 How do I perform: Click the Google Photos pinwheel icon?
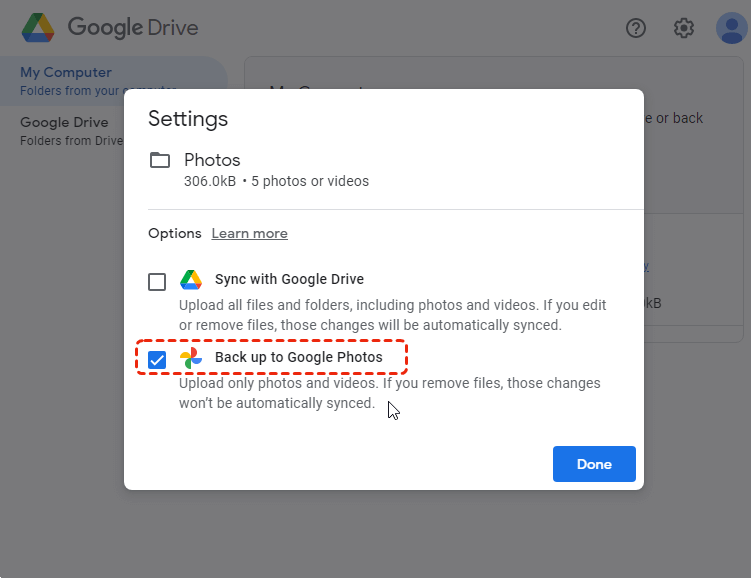point(191,358)
